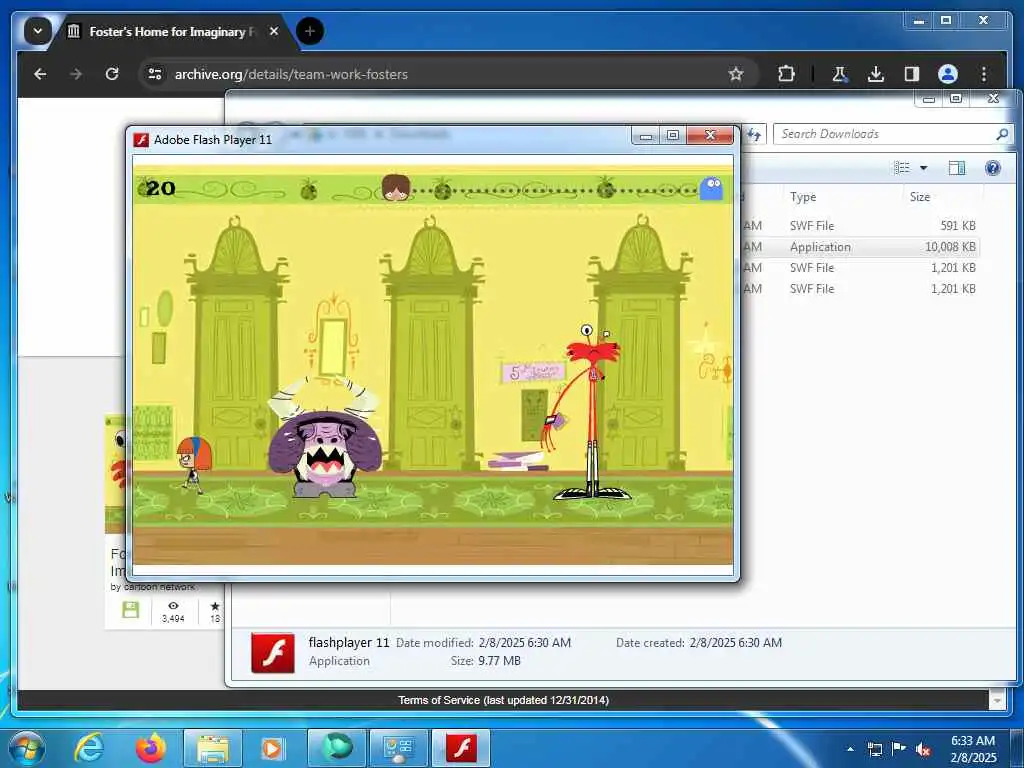The height and width of the screenshot is (768, 1024).
Task: Open a new Chrome tab
Action: pos(310,31)
